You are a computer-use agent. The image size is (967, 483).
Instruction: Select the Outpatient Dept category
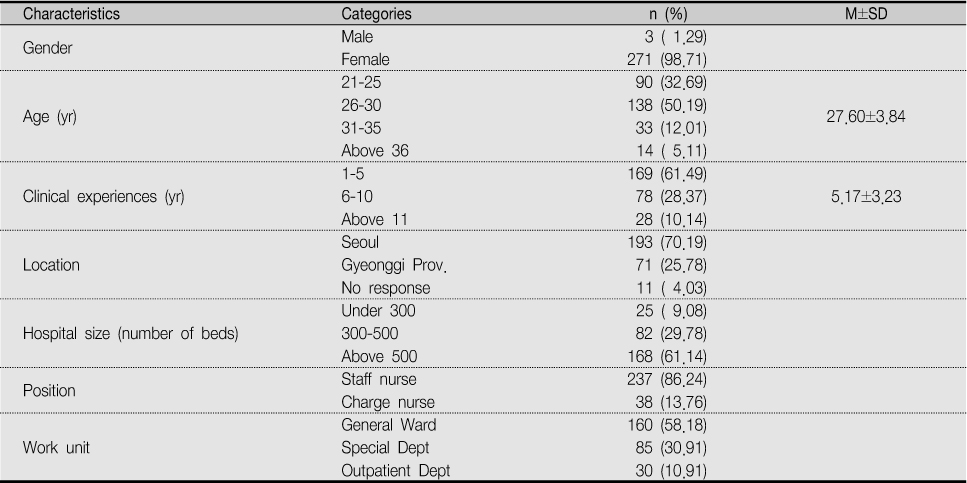click(x=395, y=471)
